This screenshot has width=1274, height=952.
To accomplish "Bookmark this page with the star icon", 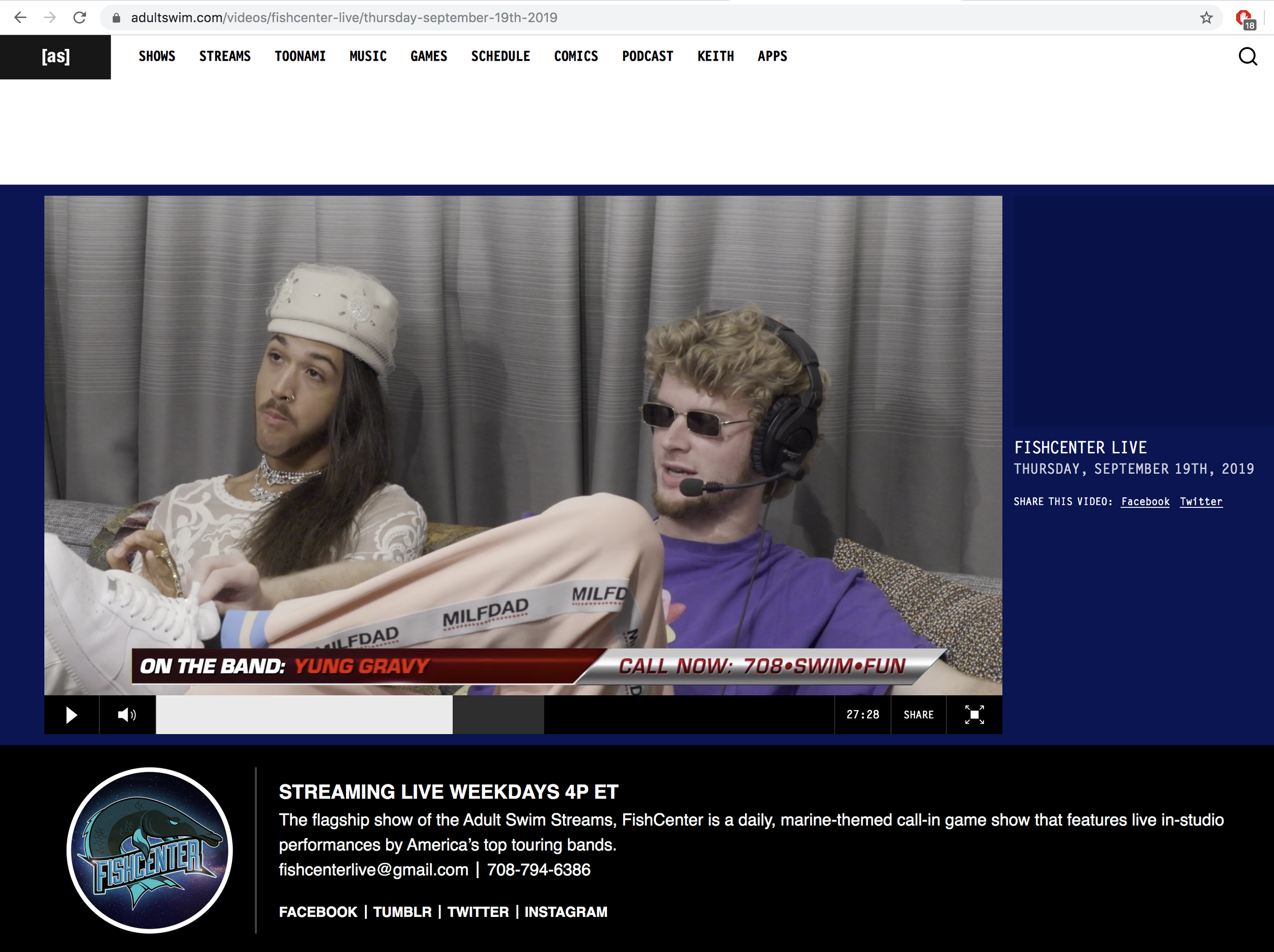I will pos(1206,18).
